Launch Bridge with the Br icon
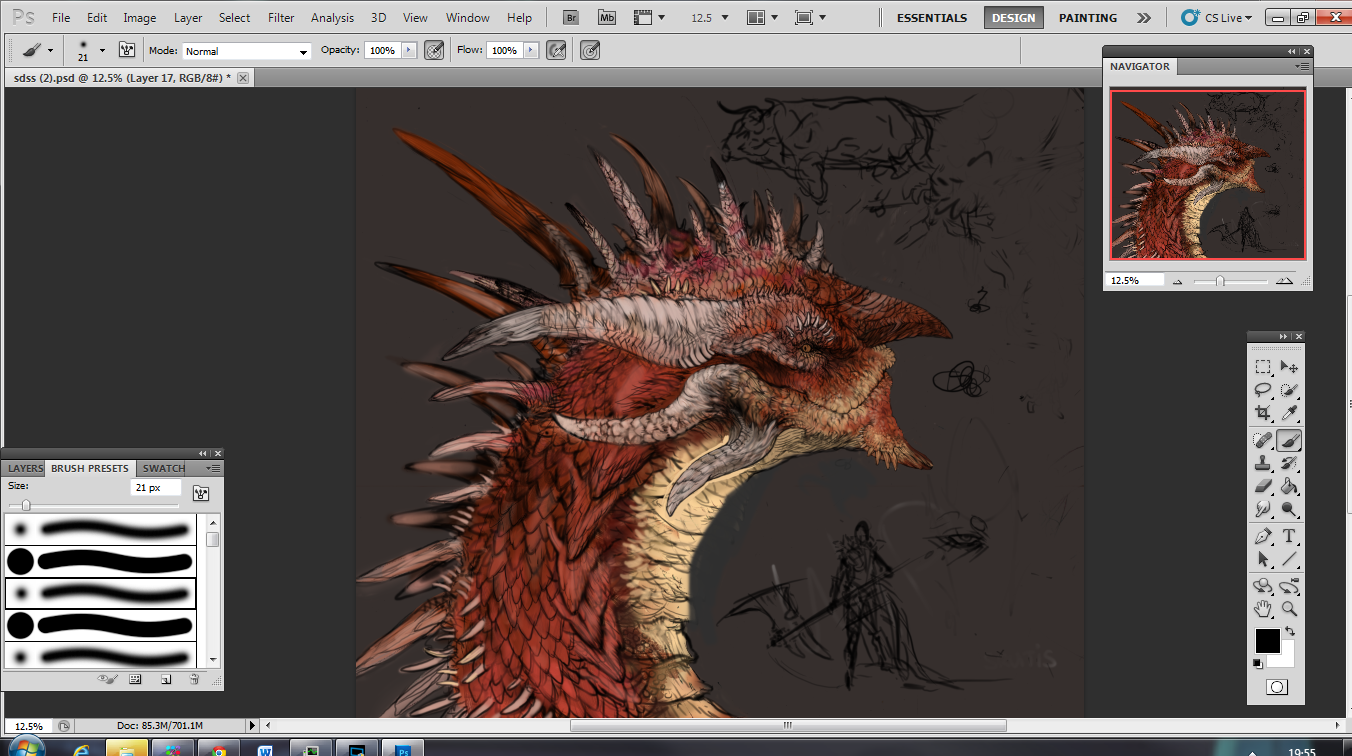 point(570,17)
